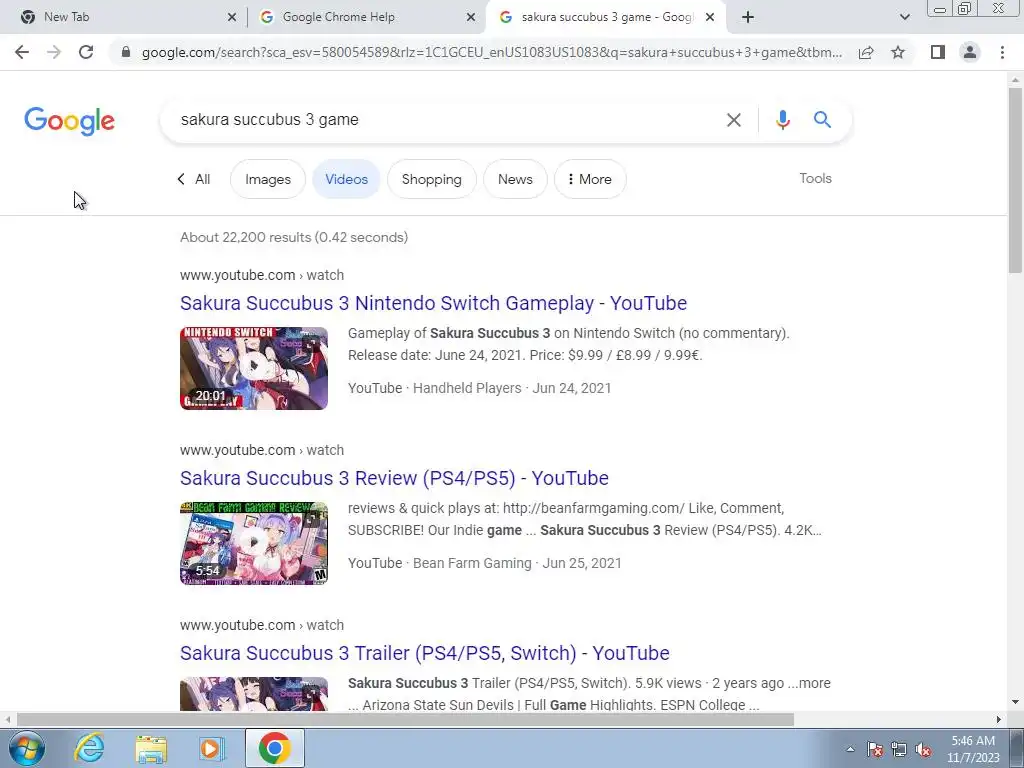The width and height of the screenshot is (1024, 768).
Task: Open Windows Media Player from the taskbar
Action: click(210, 748)
